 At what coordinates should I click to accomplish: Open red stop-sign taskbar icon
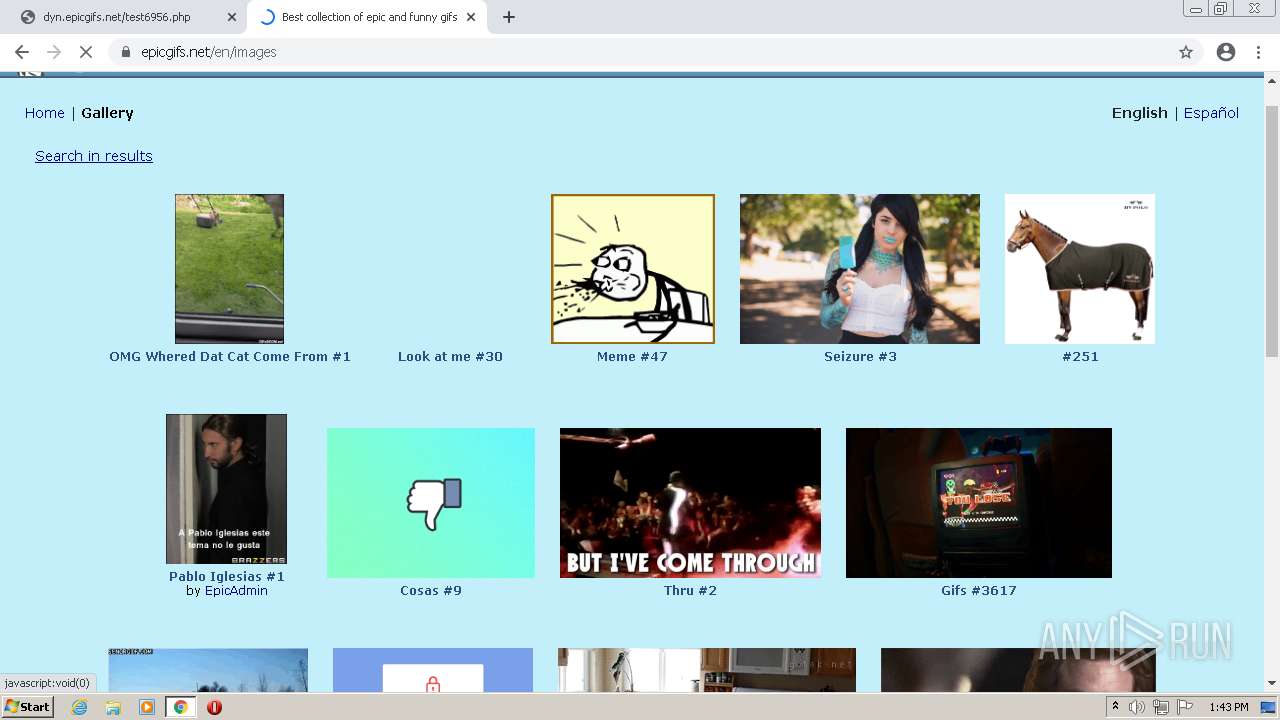coord(214,707)
